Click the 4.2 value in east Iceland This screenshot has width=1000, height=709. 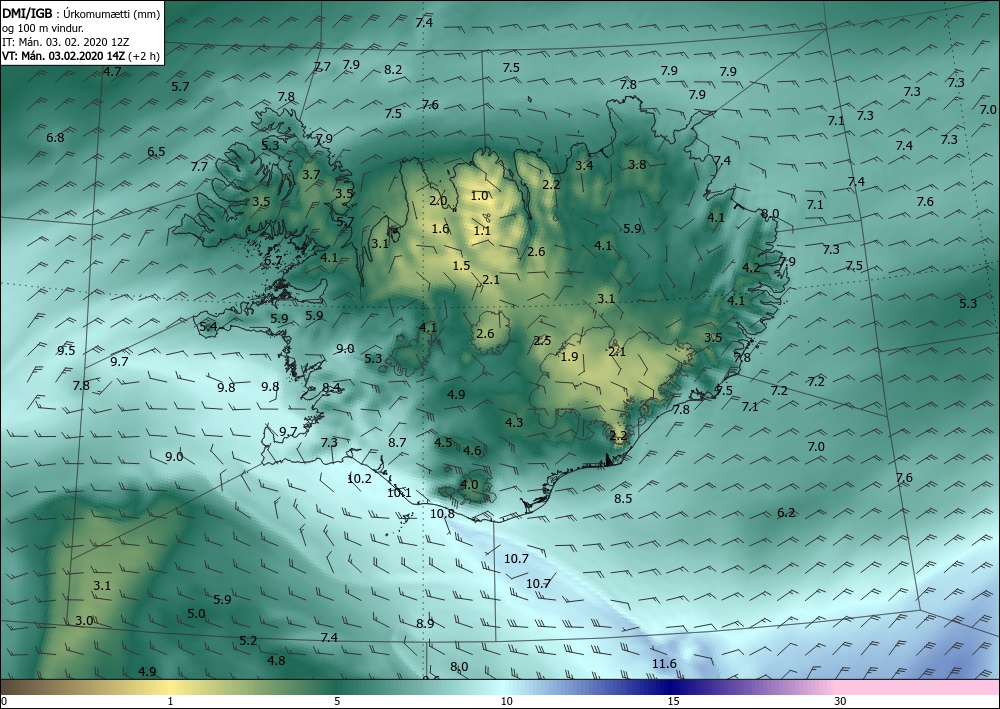click(751, 267)
